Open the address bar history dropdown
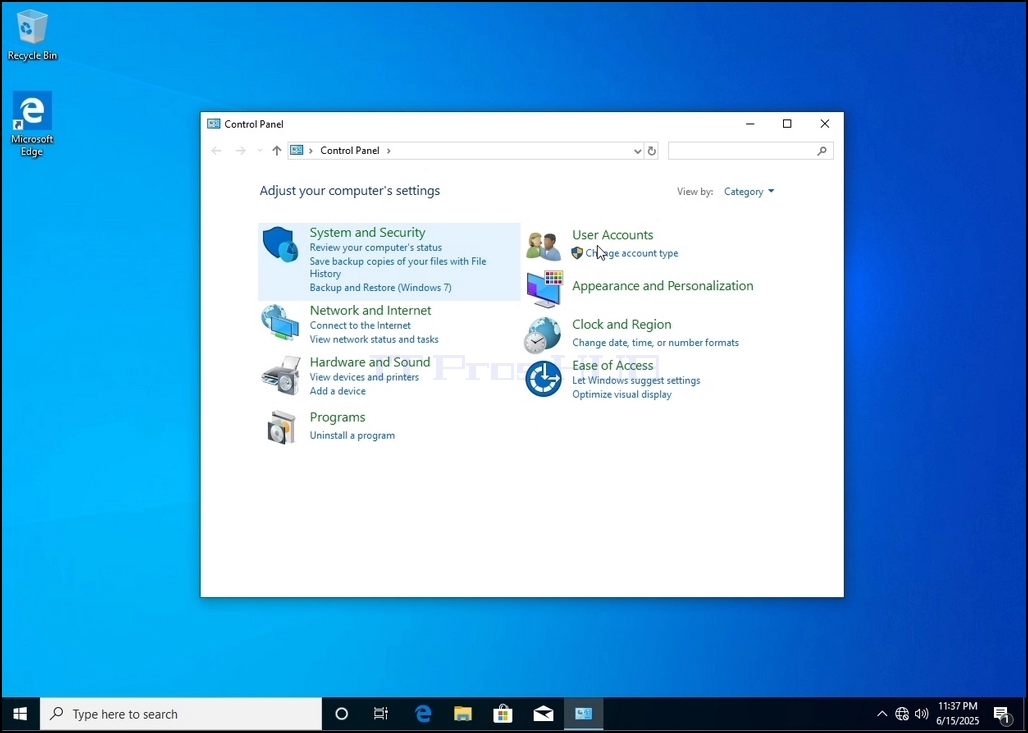The image size is (1028, 733). click(637, 151)
